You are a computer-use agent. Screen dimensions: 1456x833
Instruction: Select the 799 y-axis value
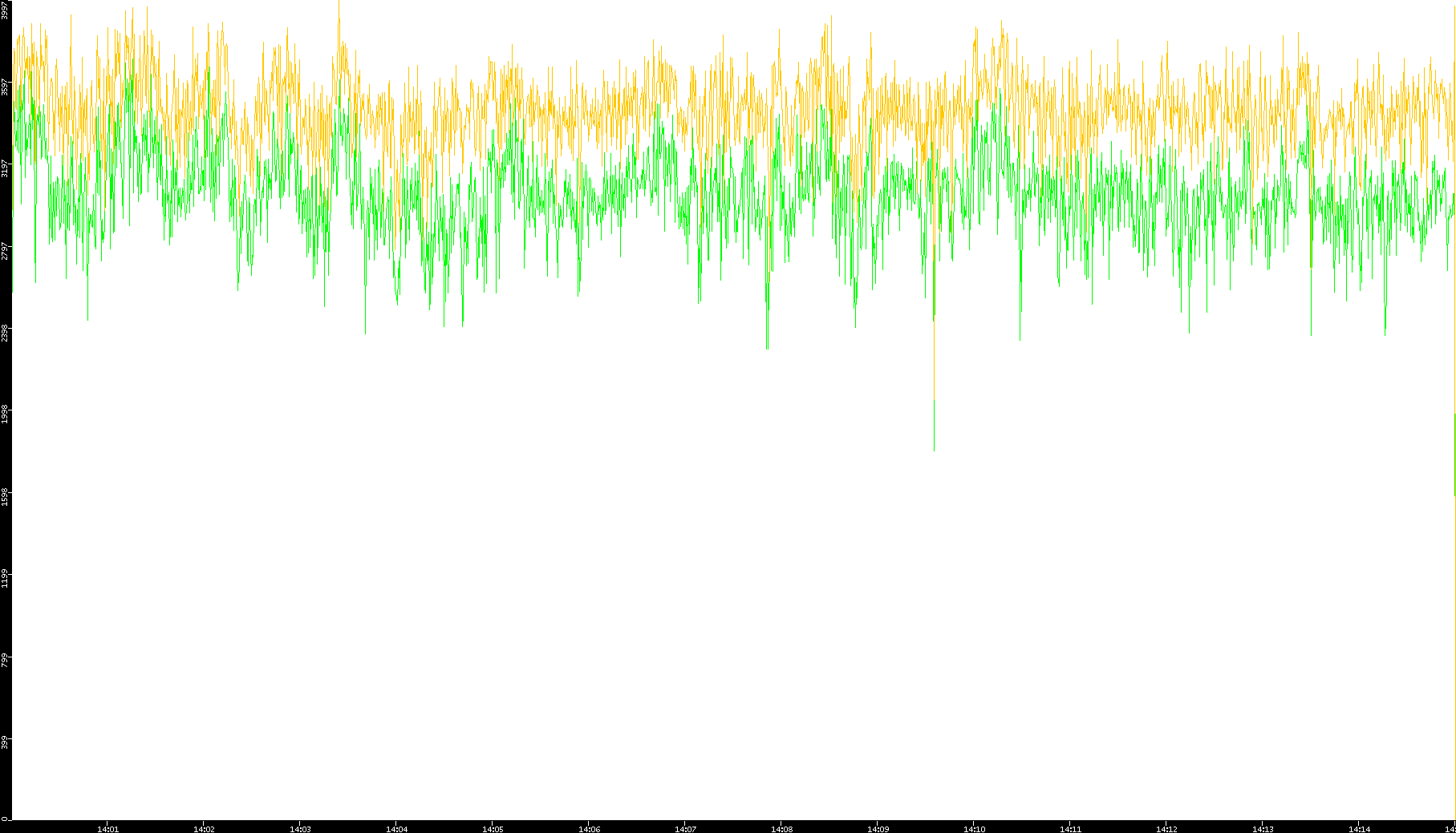coord(6,661)
